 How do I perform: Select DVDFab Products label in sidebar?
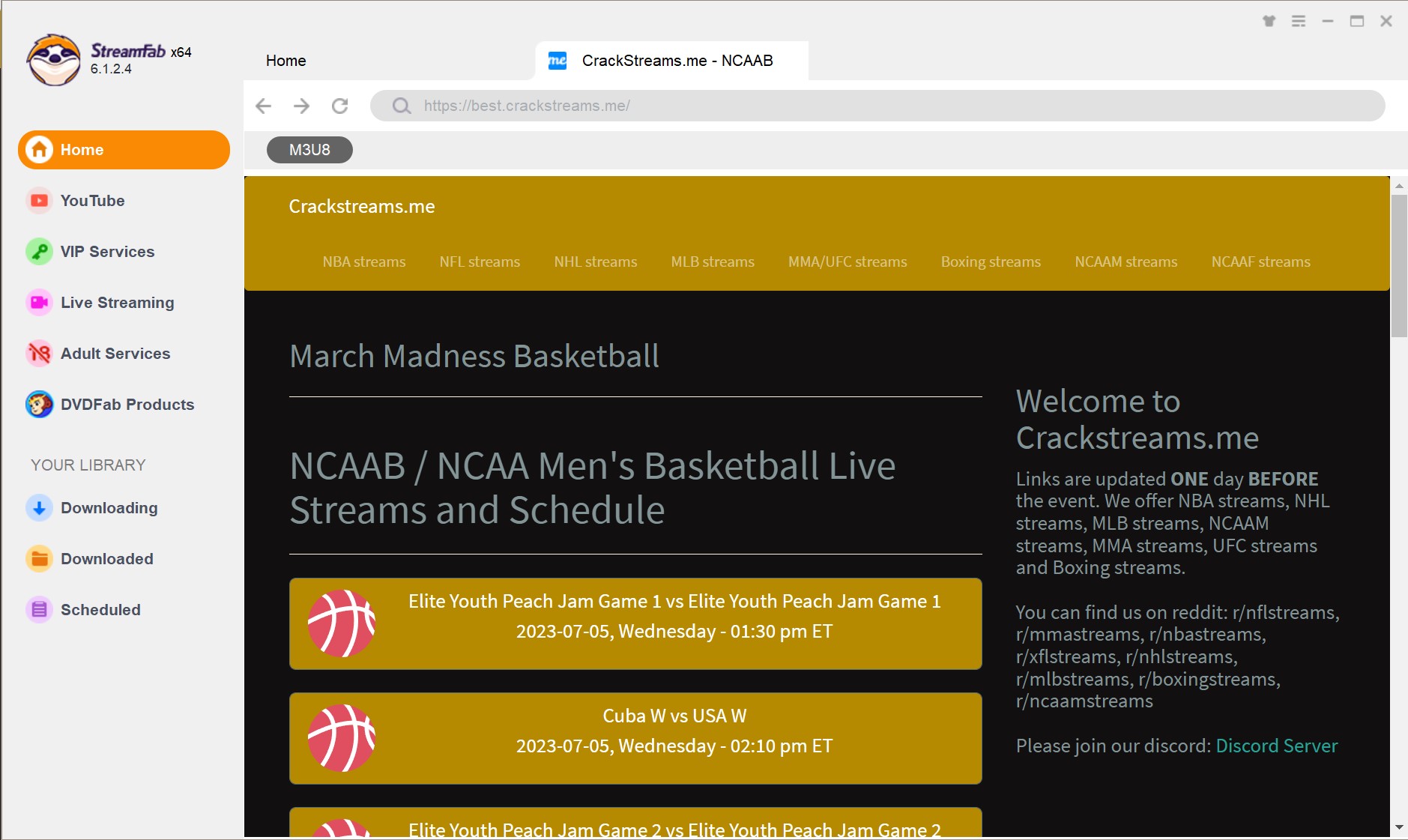[x=127, y=405]
